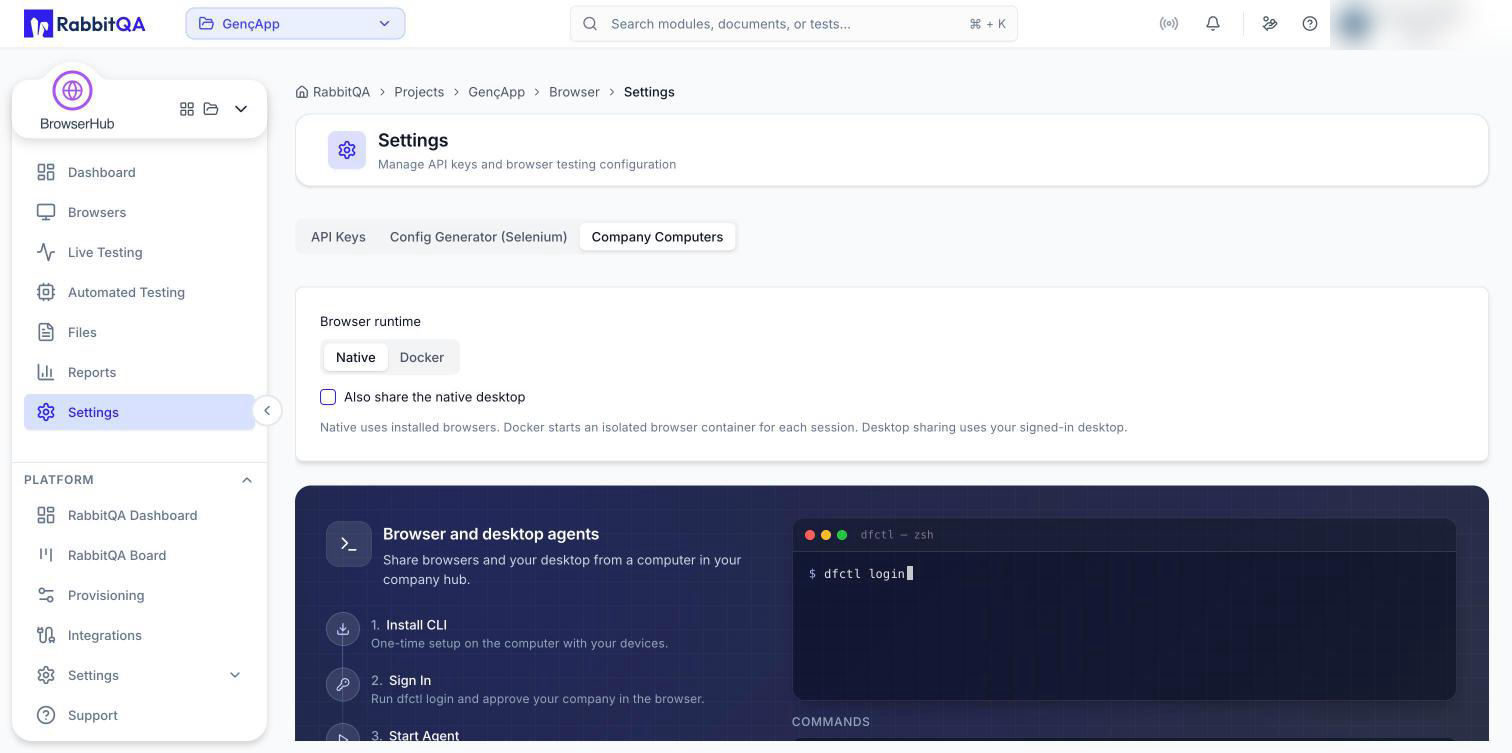Click the Install CLI step
Screen dimensions: 1512x753
(497, 633)
